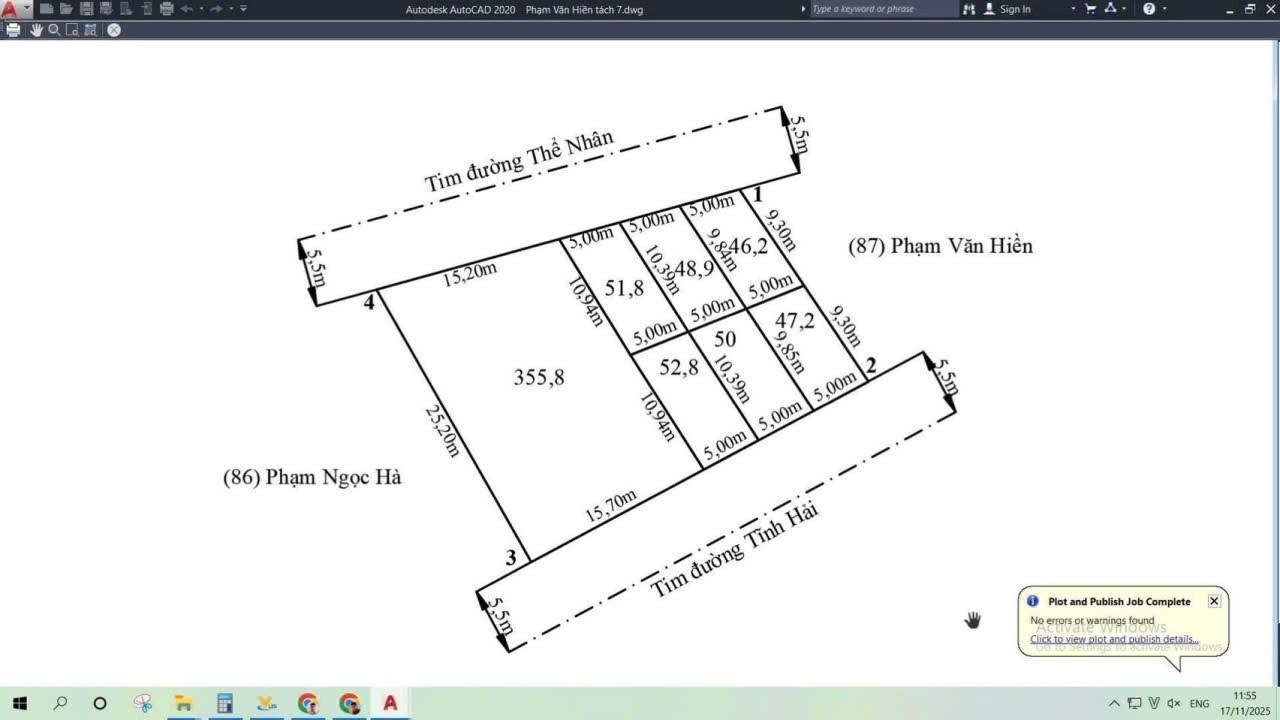Toggle the ENG language indicator in taskbar
The height and width of the screenshot is (720, 1280).
pos(1197,703)
